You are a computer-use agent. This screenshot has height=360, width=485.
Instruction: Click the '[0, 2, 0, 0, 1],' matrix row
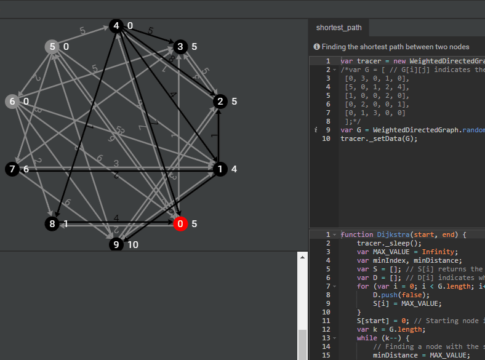coord(377,104)
